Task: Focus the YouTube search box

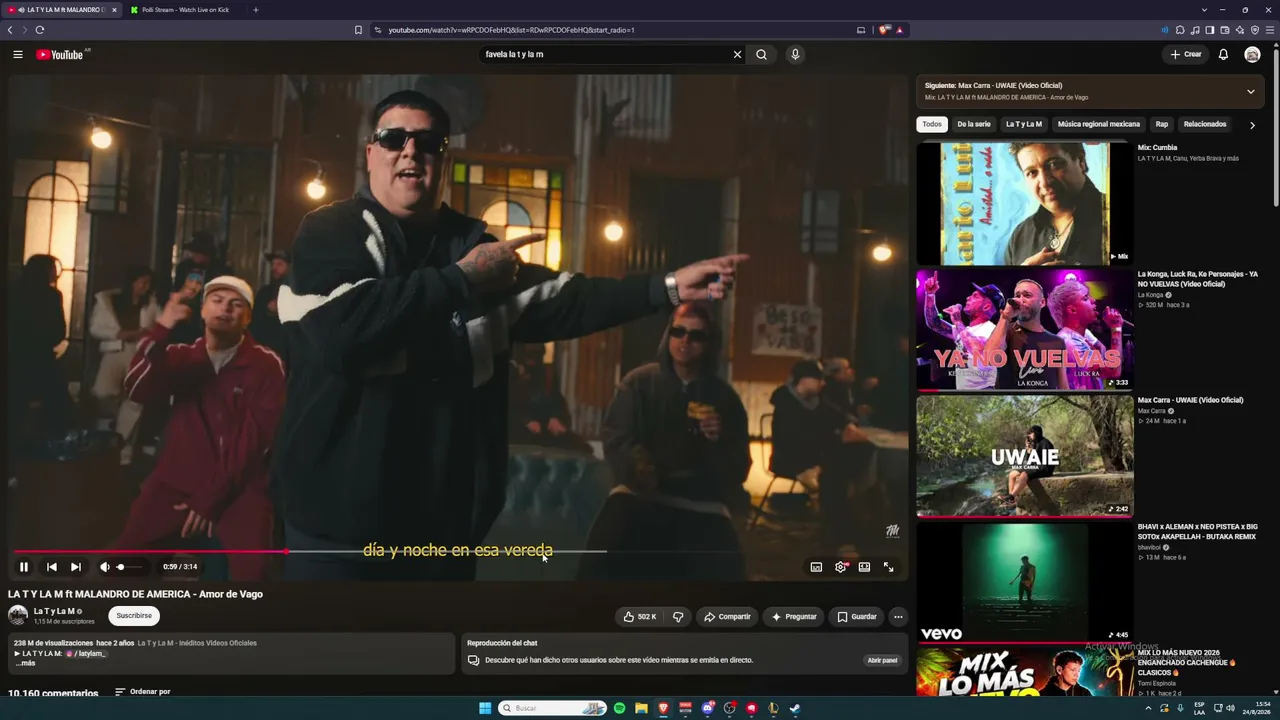Action: [606, 55]
